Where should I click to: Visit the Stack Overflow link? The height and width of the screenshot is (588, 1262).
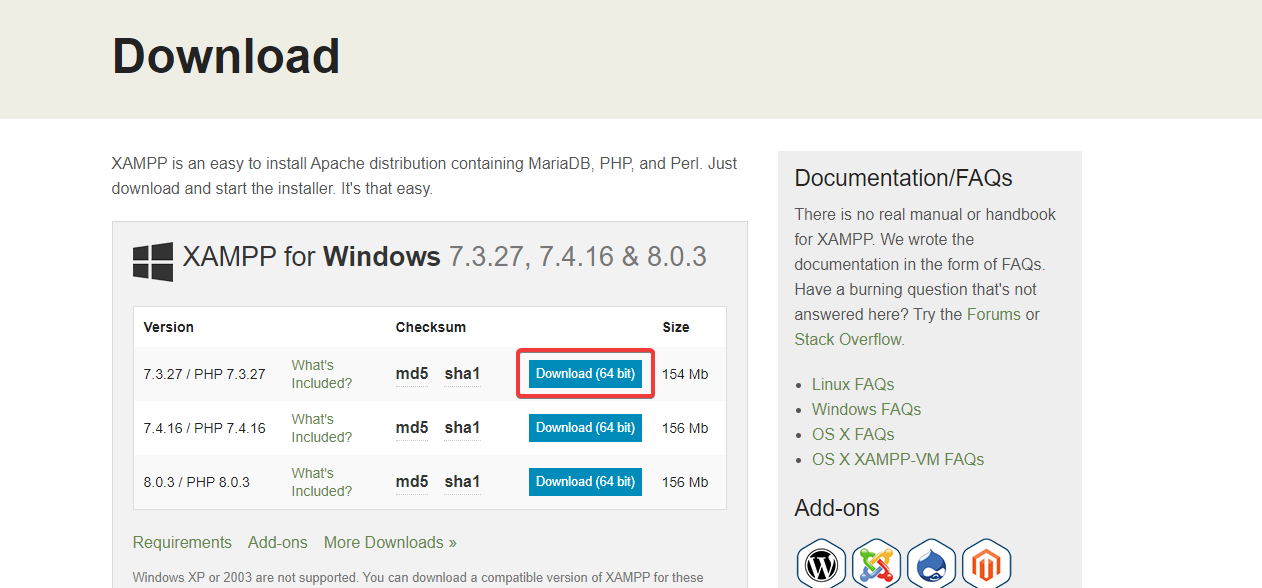pyautogui.click(x=848, y=339)
